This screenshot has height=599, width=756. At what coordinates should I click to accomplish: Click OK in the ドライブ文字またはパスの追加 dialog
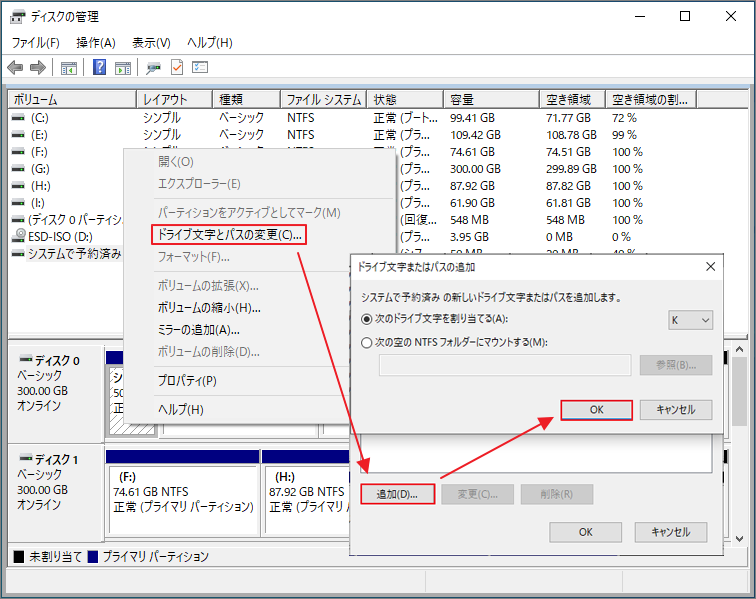597,410
